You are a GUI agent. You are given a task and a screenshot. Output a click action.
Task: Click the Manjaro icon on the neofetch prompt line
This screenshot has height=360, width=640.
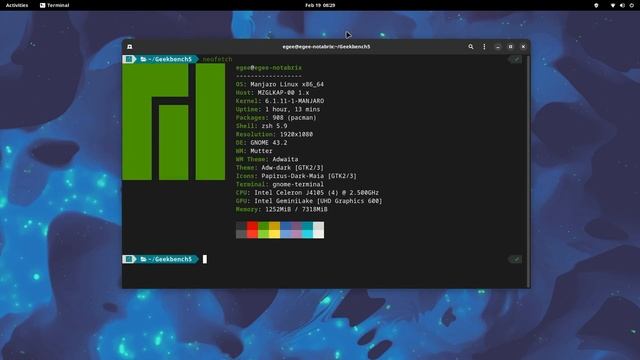[x=129, y=60]
